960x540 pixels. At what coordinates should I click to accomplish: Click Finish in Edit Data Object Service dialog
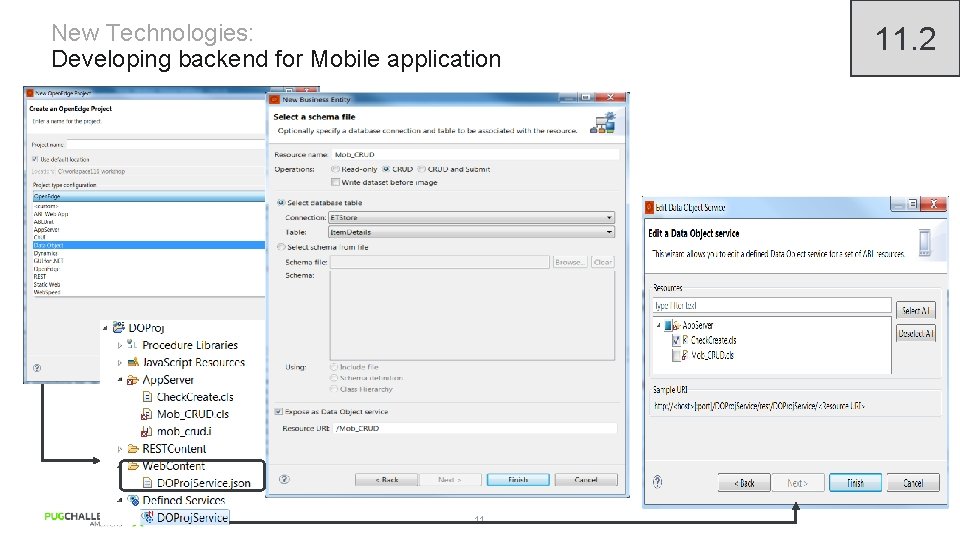[x=855, y=483]
